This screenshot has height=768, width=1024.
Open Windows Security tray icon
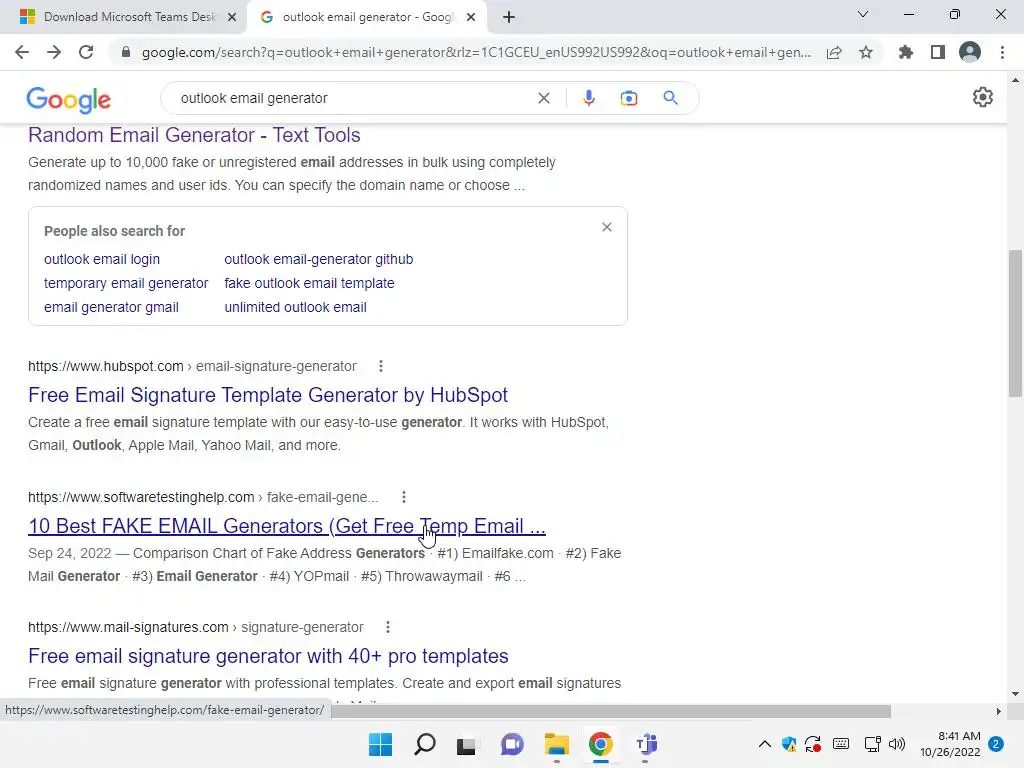[789, 744]
